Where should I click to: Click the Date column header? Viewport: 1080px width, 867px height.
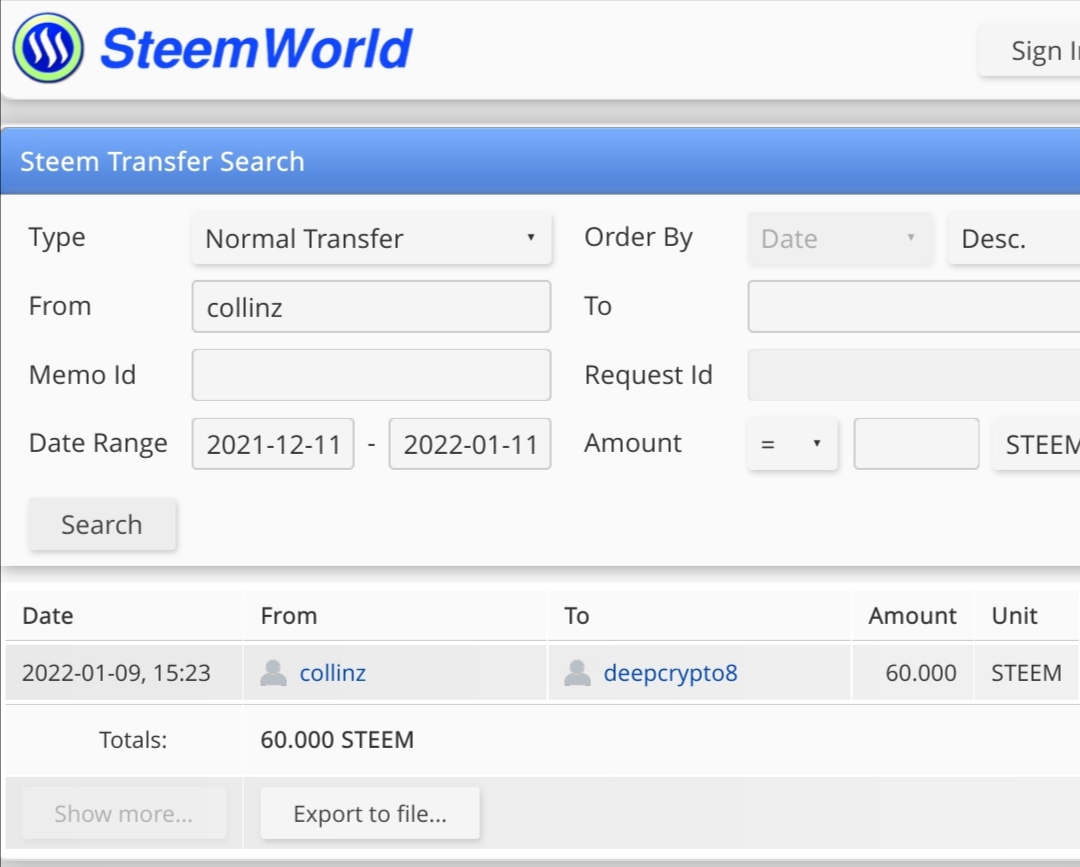(x=124, y=616)
